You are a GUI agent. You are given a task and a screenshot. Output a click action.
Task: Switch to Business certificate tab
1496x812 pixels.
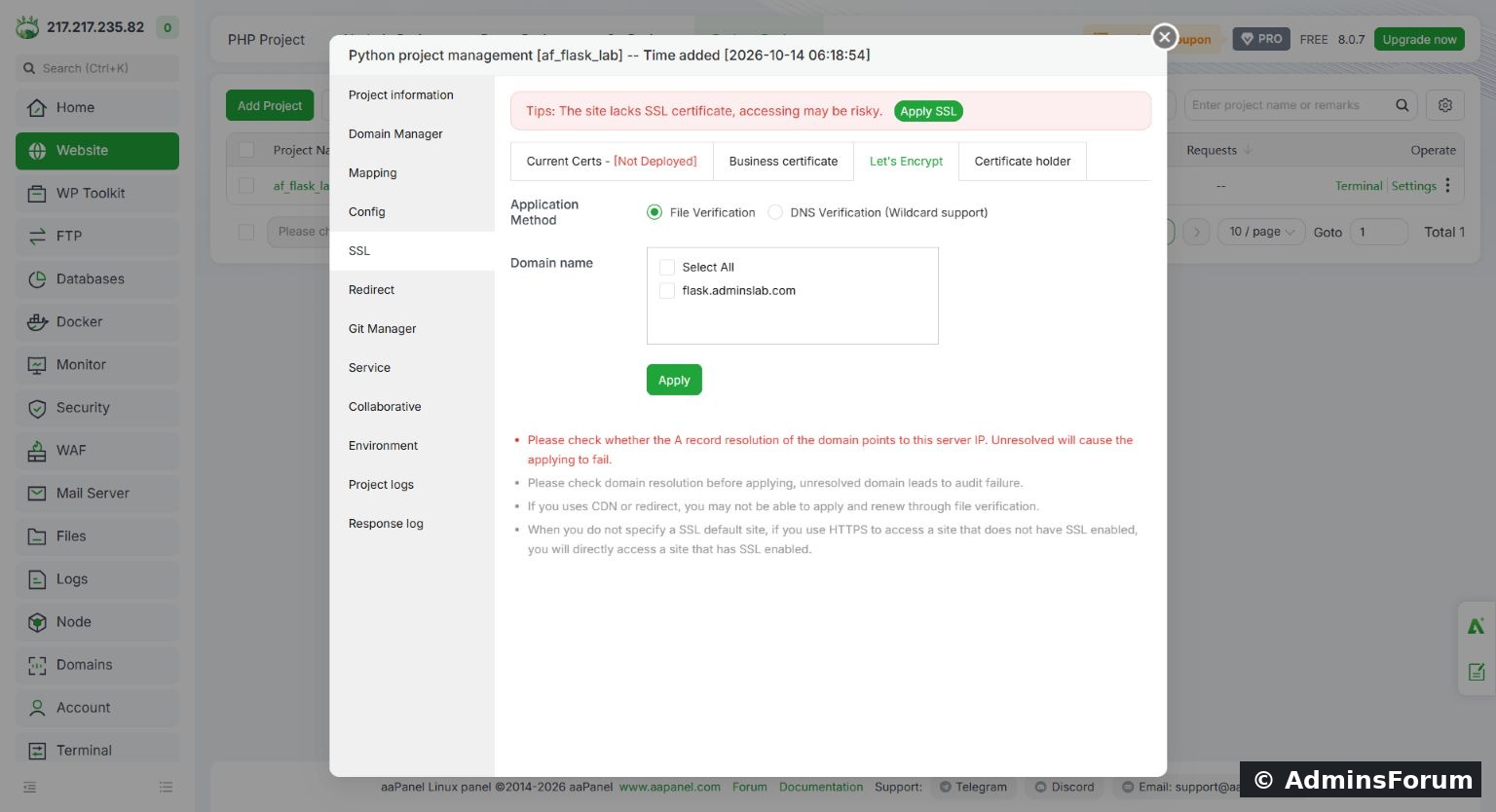click(x=783, y=162)
